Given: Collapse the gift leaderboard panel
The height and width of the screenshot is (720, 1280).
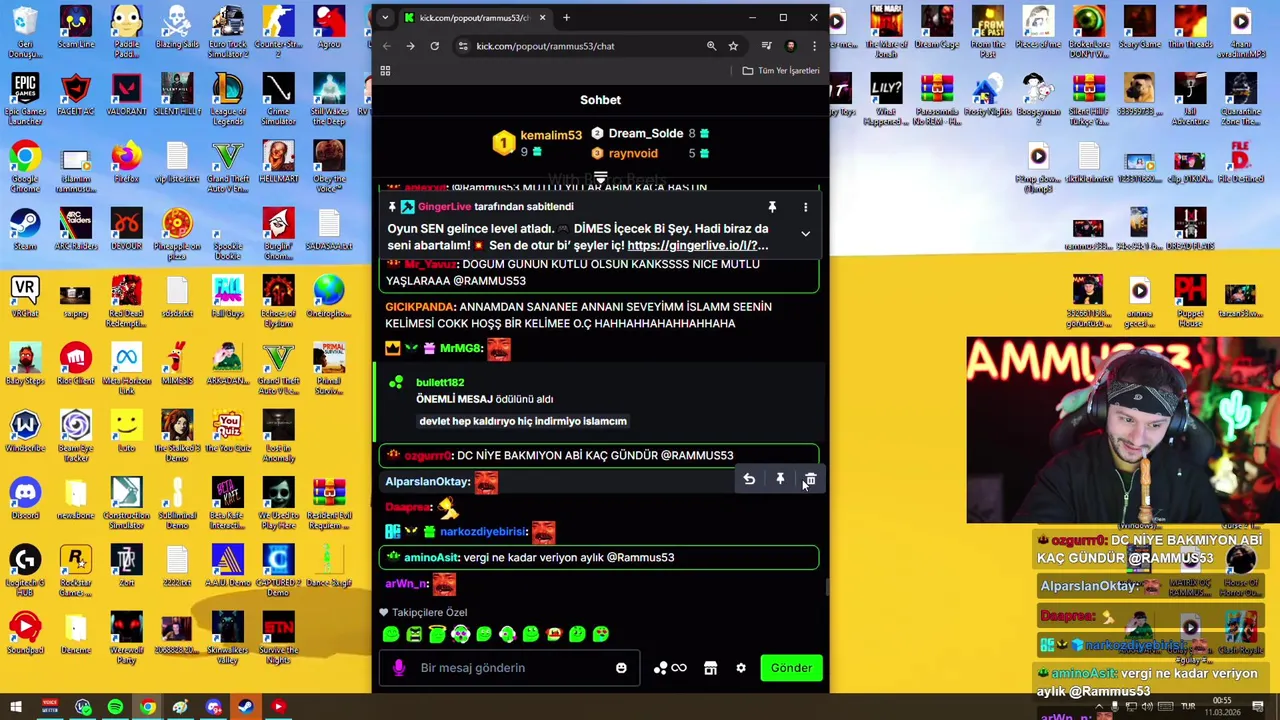Looking at the screenshot, I should coord(600,178).
